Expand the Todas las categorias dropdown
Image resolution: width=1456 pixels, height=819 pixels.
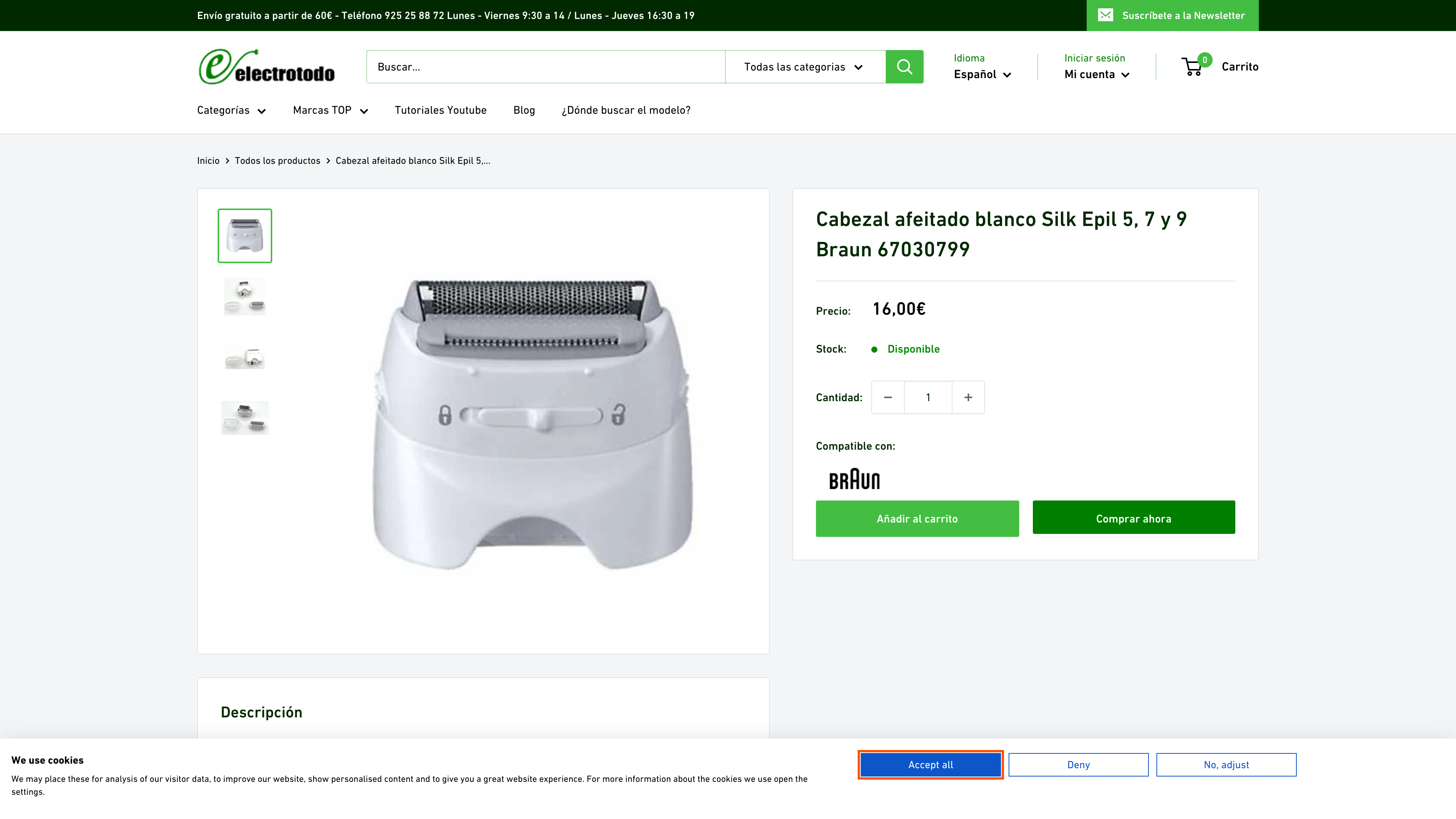804,67
